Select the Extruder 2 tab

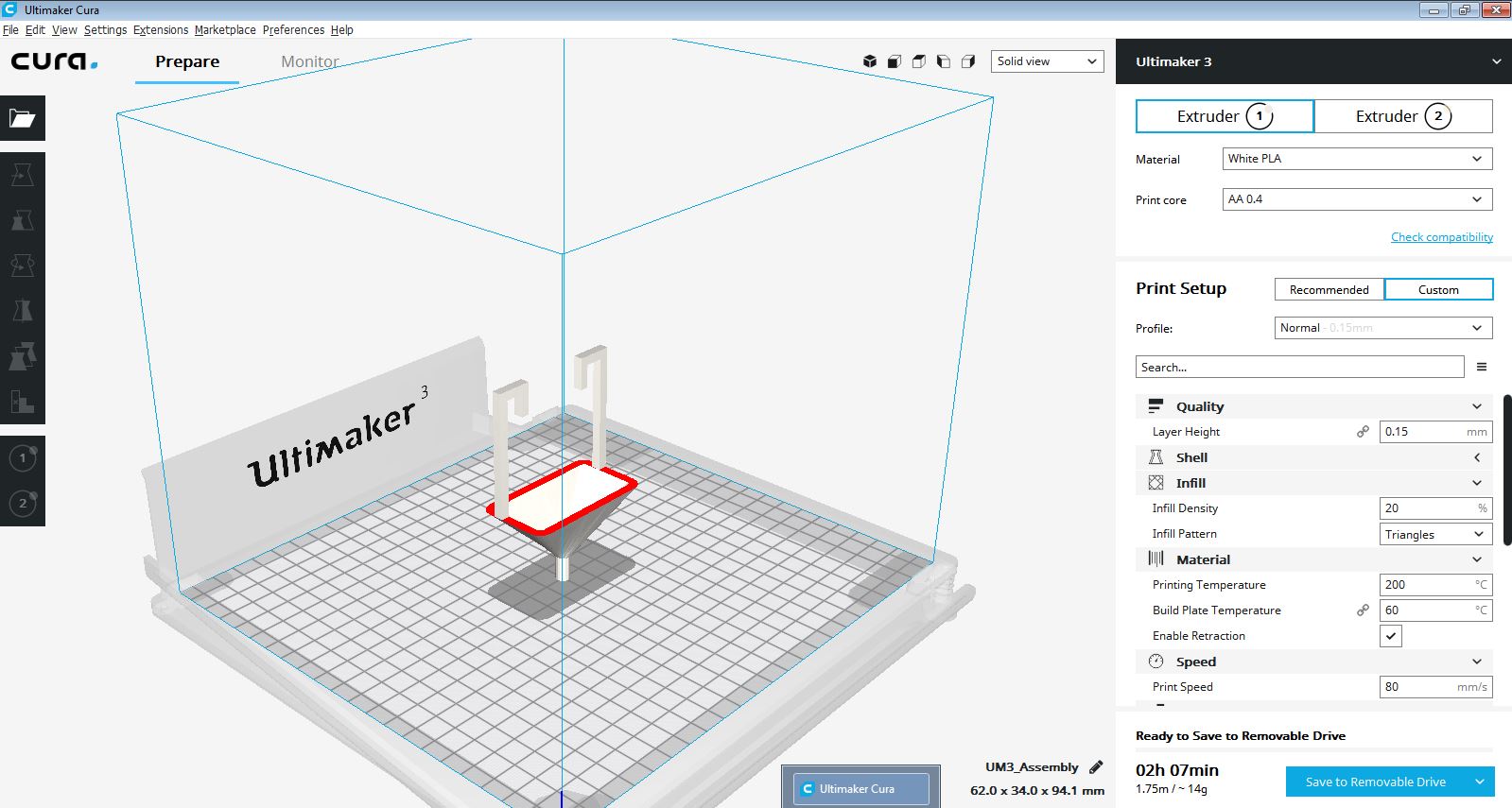tap(1403, 116)
